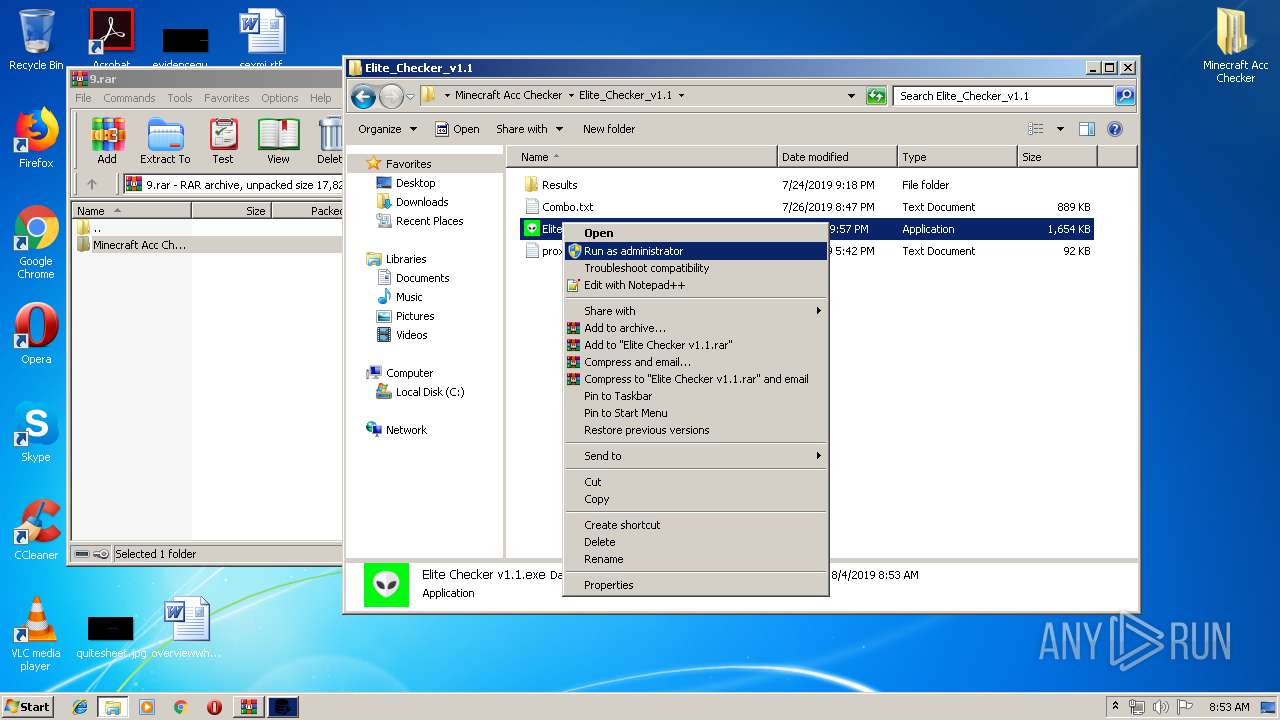
Task: Sort by Date modified column
Action: (x=837, y=157)
